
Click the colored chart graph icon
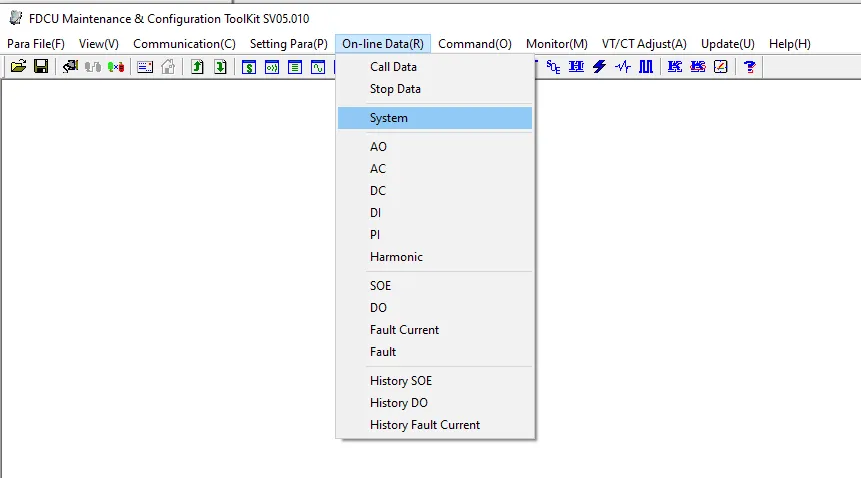pos(720,67)
